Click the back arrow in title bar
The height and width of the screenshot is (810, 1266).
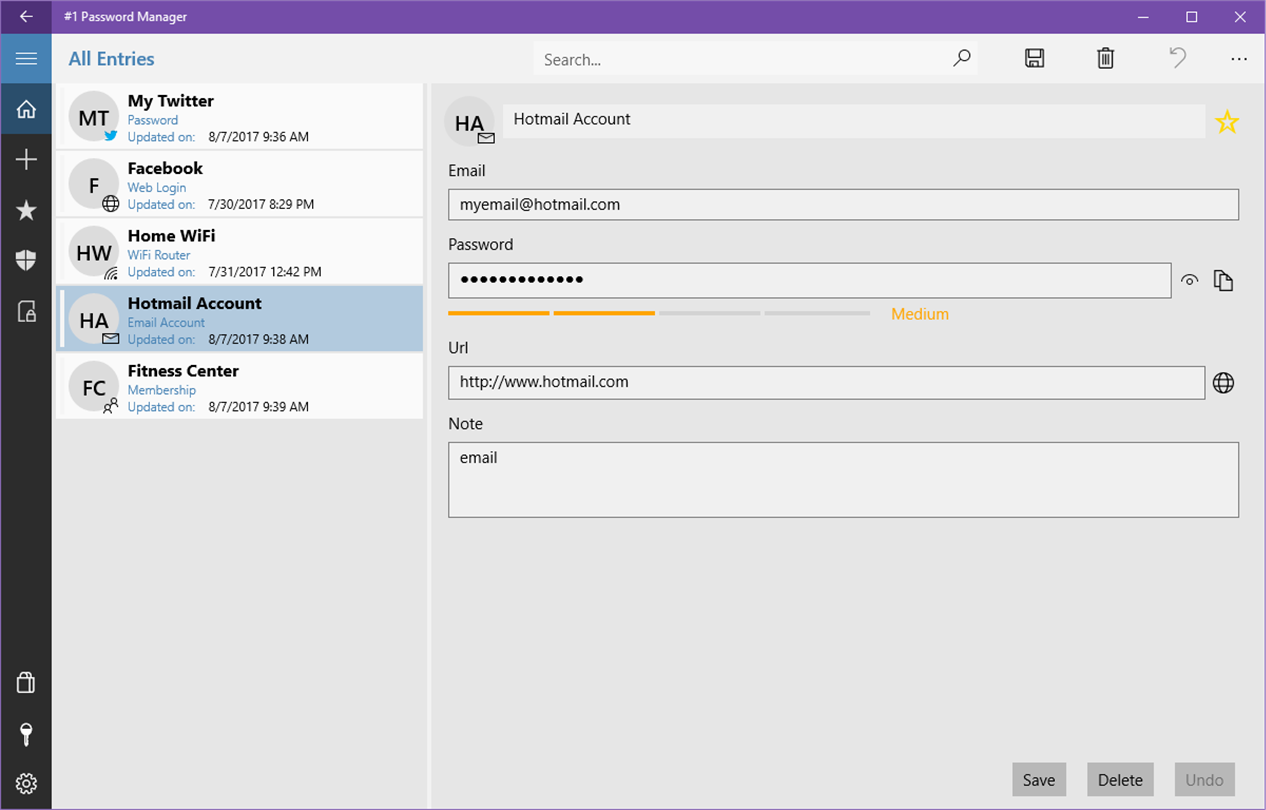point(26,17)
